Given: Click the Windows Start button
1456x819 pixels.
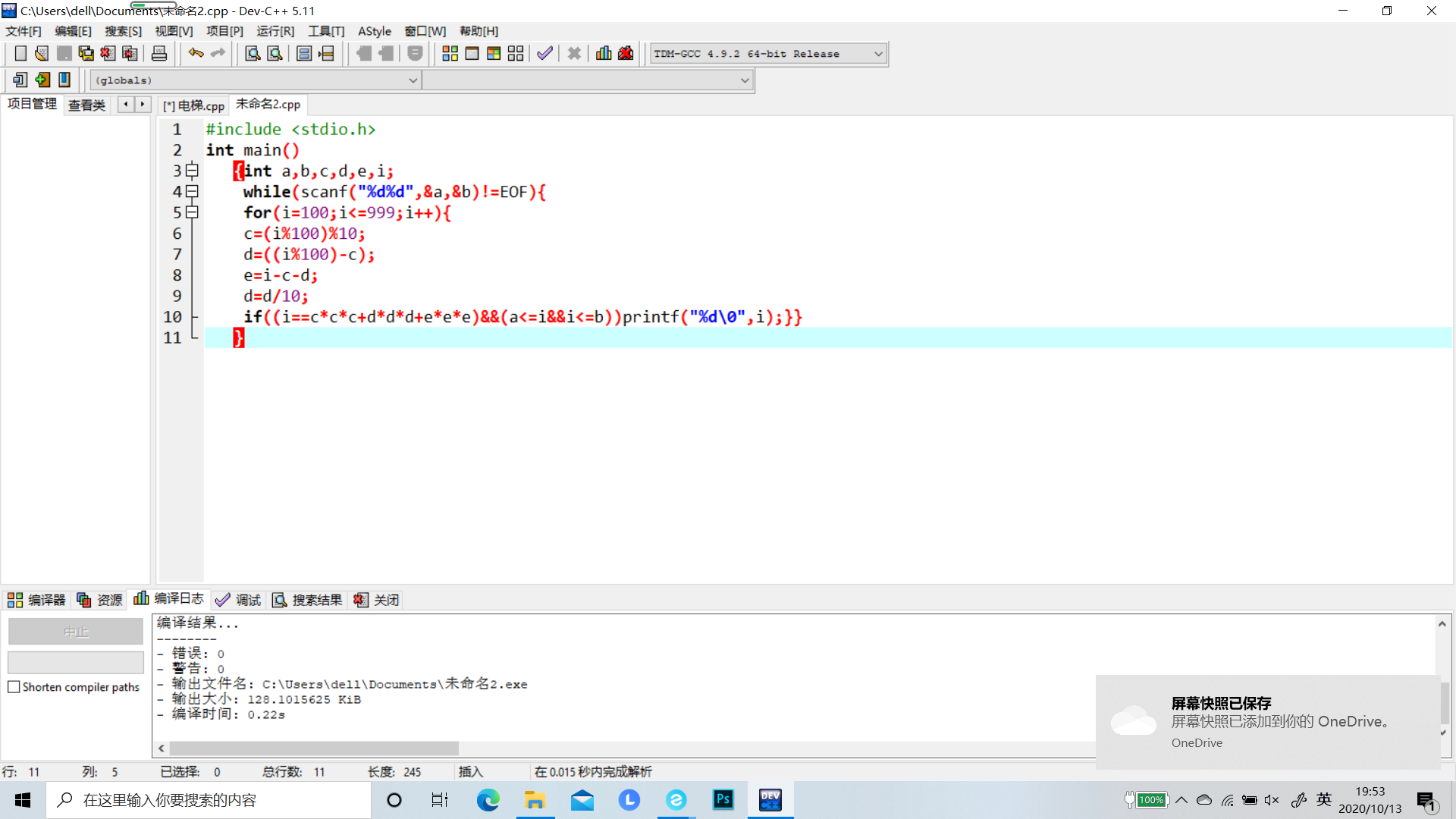Looking at the screenshot, I should (x=23, y=799).
